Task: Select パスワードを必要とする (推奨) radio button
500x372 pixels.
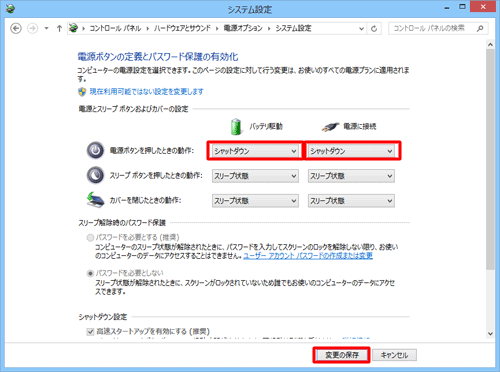Action: 90,238
